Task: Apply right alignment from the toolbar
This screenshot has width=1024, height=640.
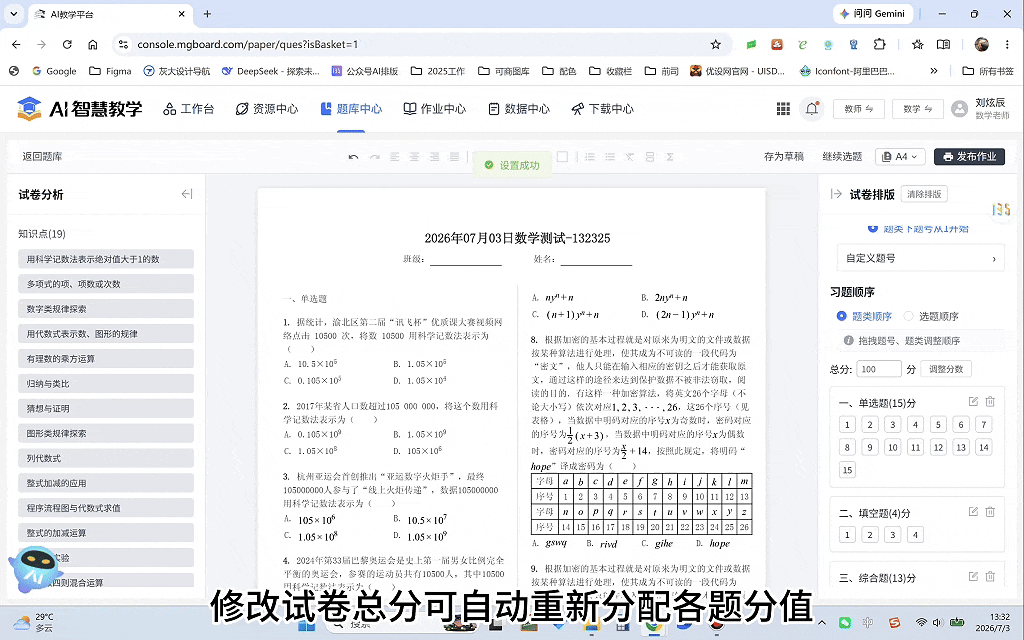Action: [434, 157]
